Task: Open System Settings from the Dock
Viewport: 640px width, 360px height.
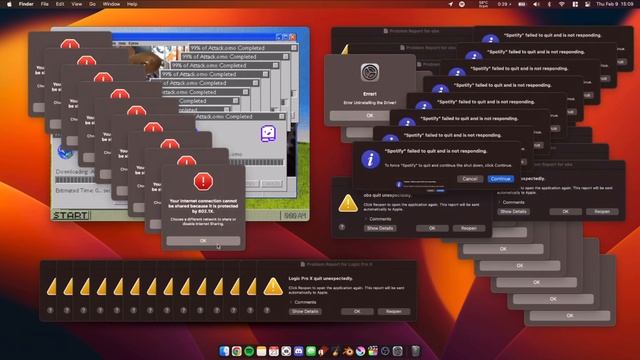Action: (398, 351)
